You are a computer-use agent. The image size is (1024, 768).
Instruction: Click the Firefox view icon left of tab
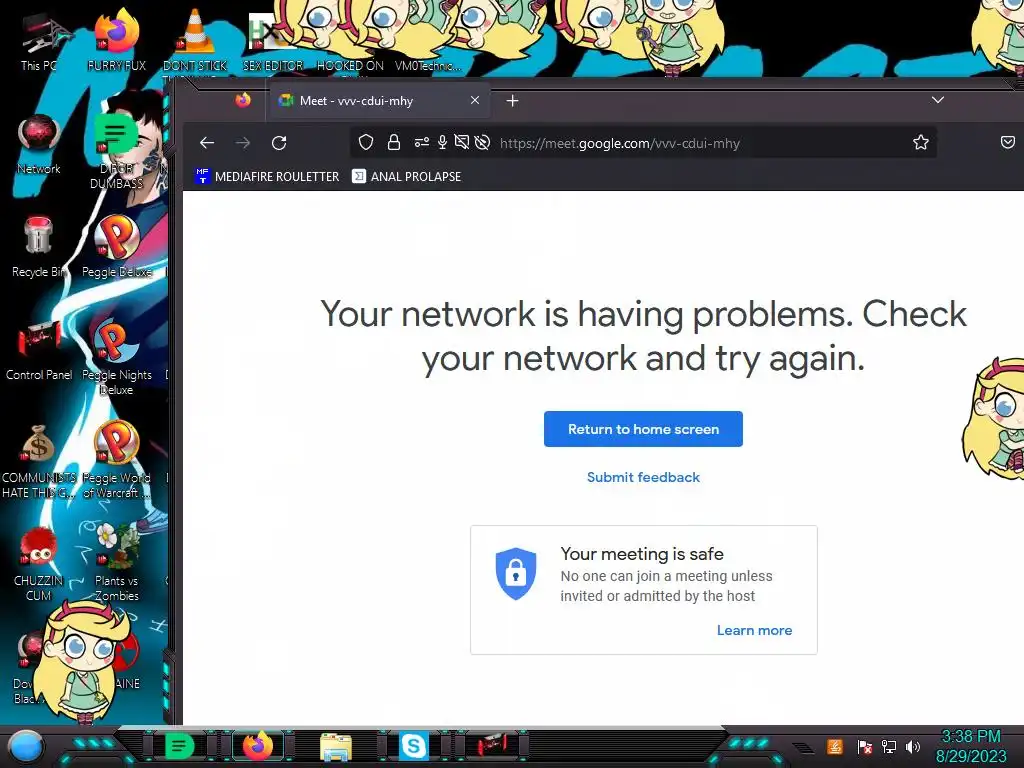[x=243, y=100]
